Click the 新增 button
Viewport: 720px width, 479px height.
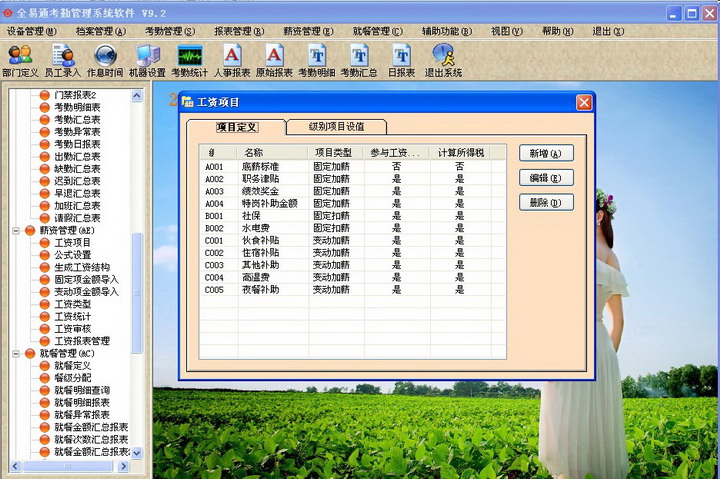pos(546,153)
